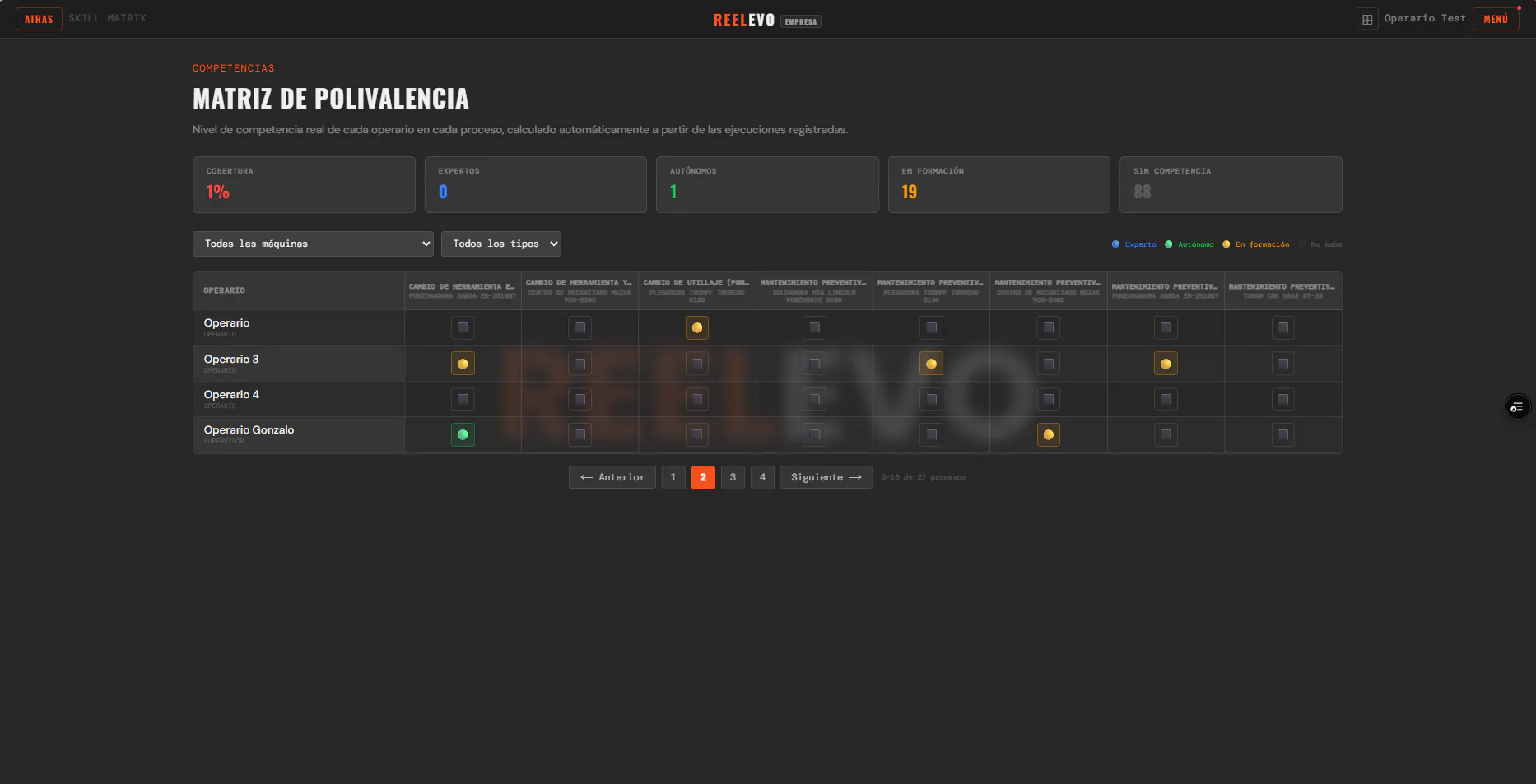Open Operario 3 cell for Cambio de herramienta Punzonadora Amada
The image size is (1536, 784).
click(x=463, y=364)
